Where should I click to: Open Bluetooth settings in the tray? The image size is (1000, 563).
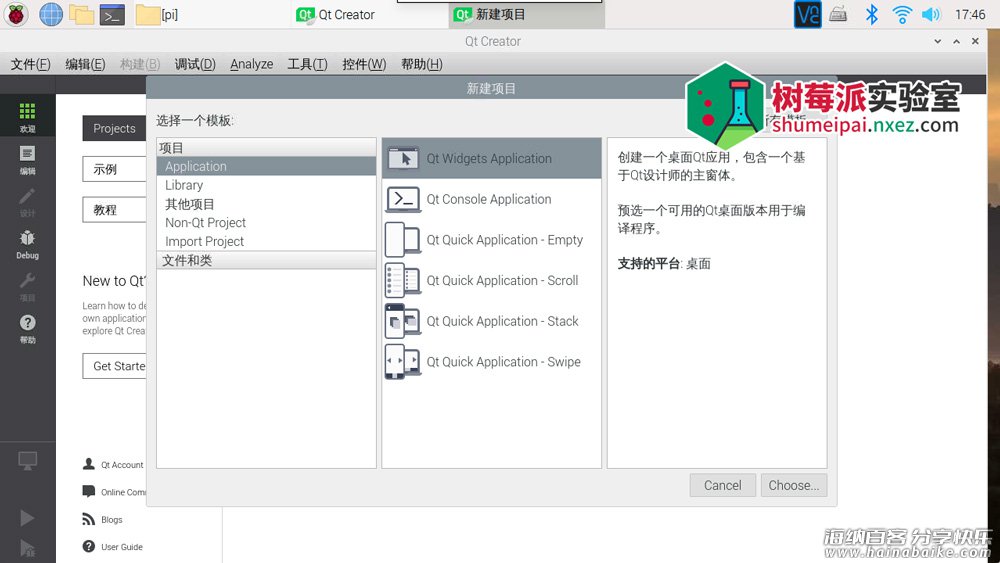871,14
